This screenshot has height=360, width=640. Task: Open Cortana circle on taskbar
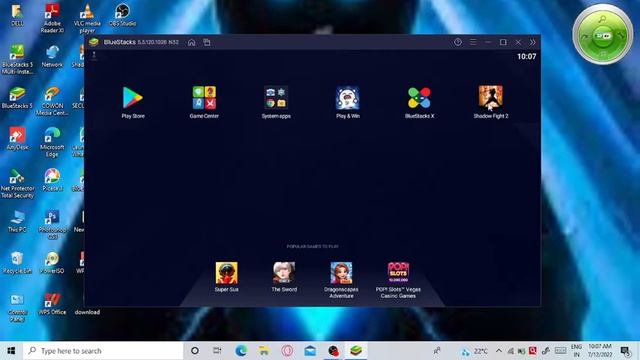pos(195,351)
